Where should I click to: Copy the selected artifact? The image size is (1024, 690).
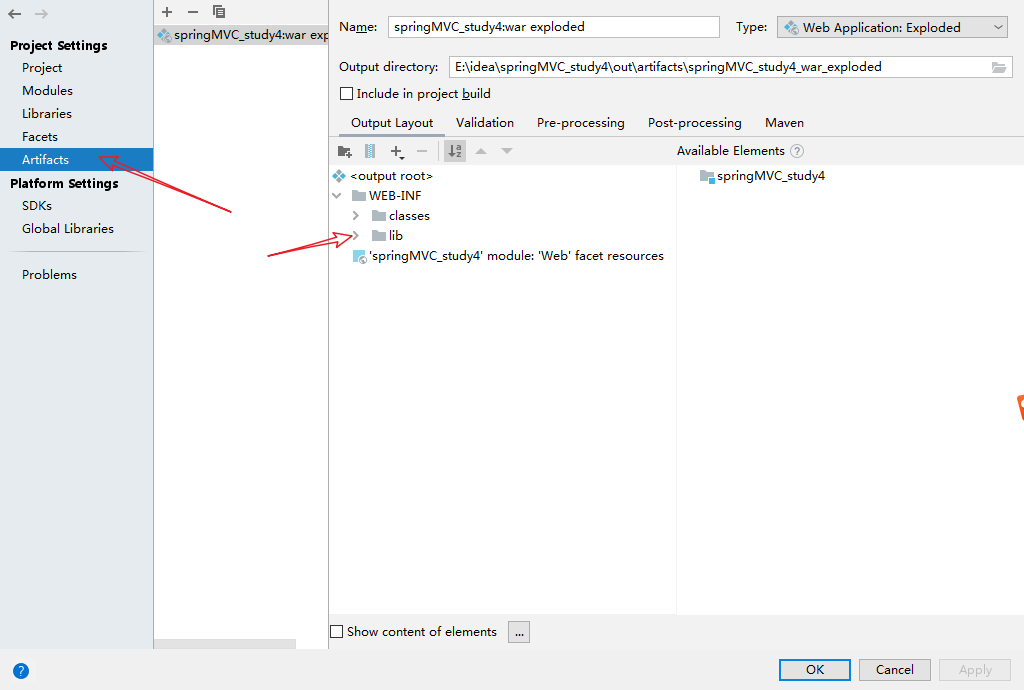[219, 12]
